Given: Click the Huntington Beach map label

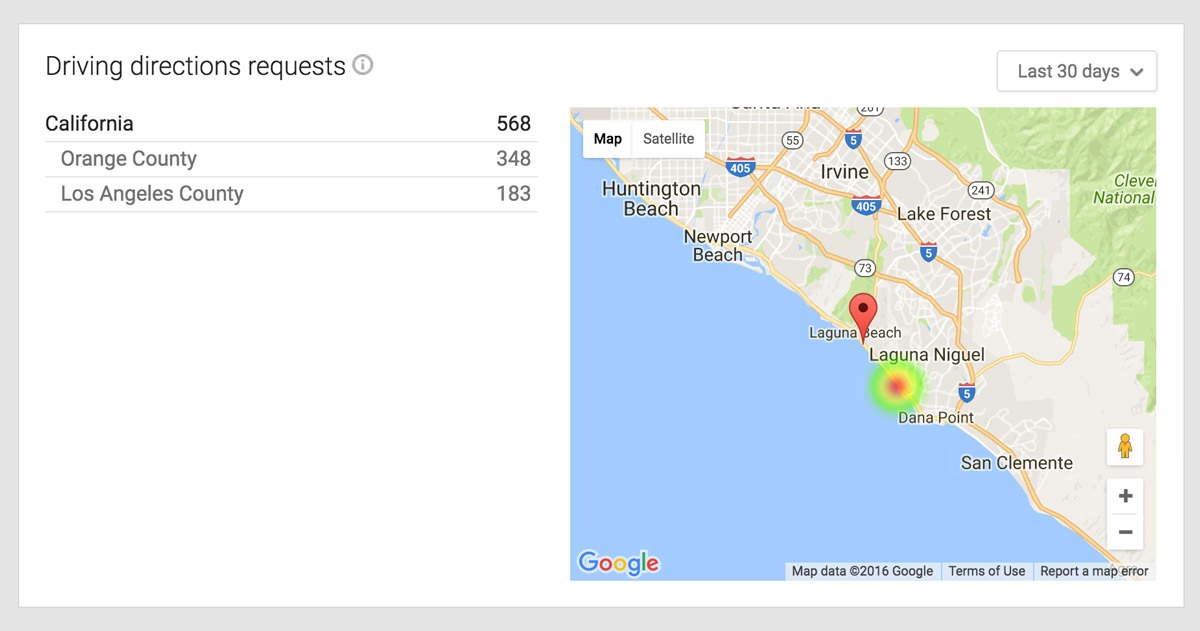Looking at the screenshot, I should coord(651,199).
